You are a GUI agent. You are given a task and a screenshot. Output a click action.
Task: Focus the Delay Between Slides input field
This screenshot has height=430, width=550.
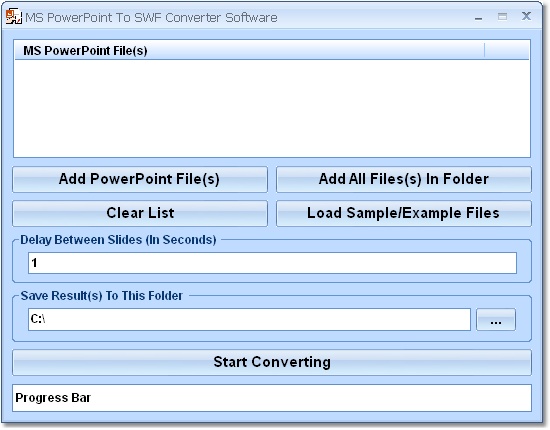pos(272,263)
